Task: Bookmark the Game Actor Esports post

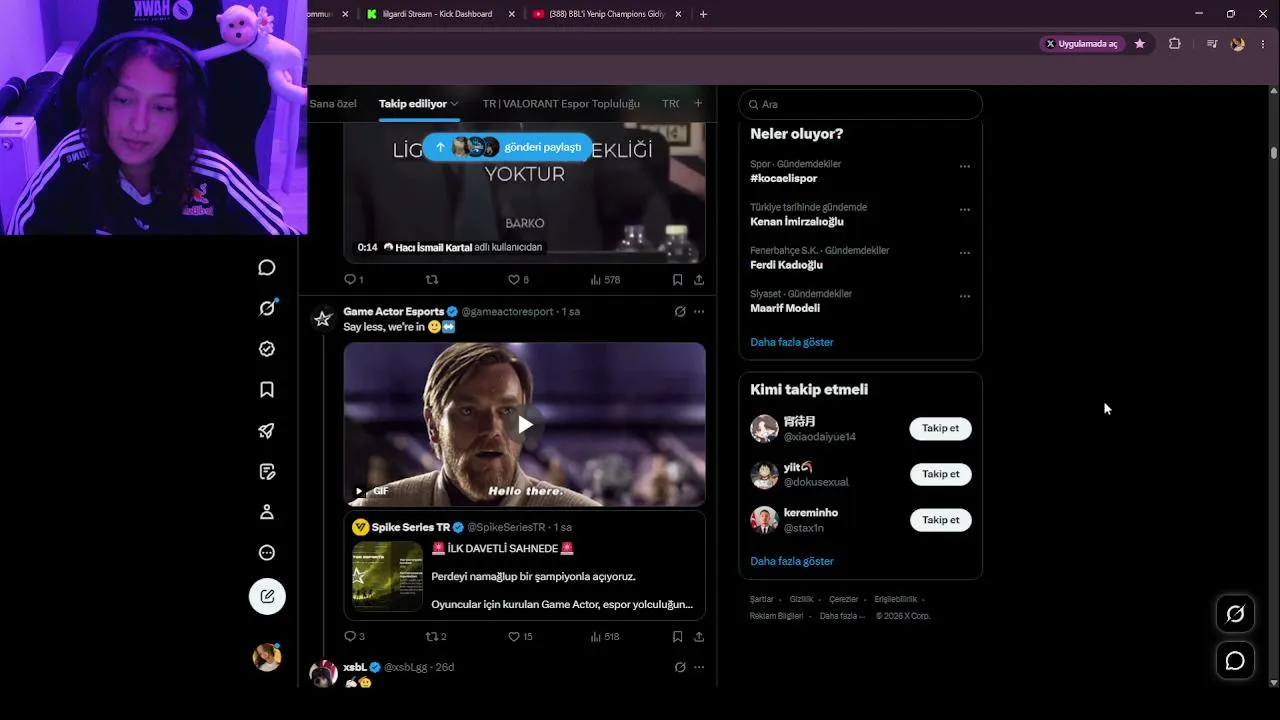Action: [677, 636]
